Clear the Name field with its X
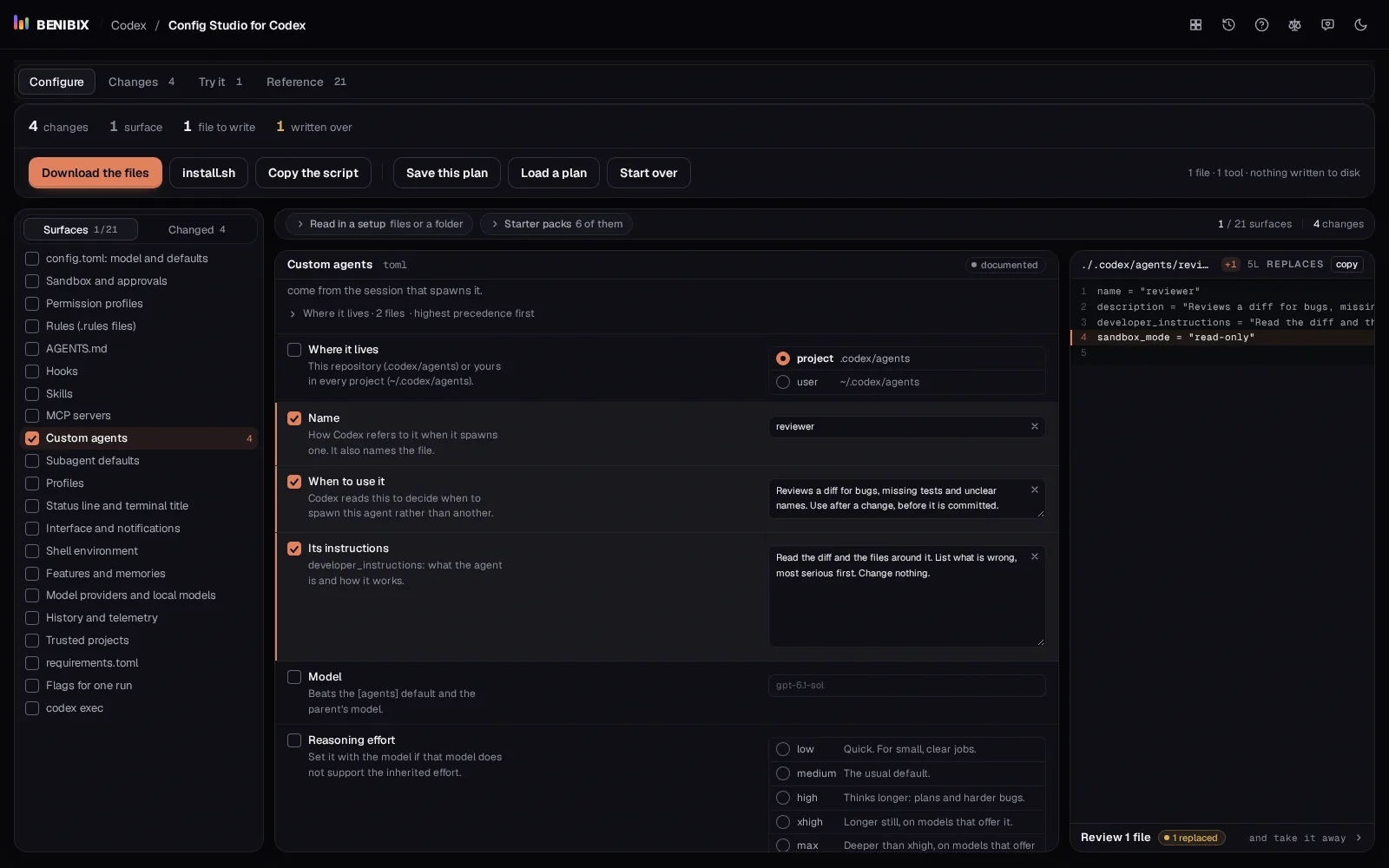 [1034, 426]
